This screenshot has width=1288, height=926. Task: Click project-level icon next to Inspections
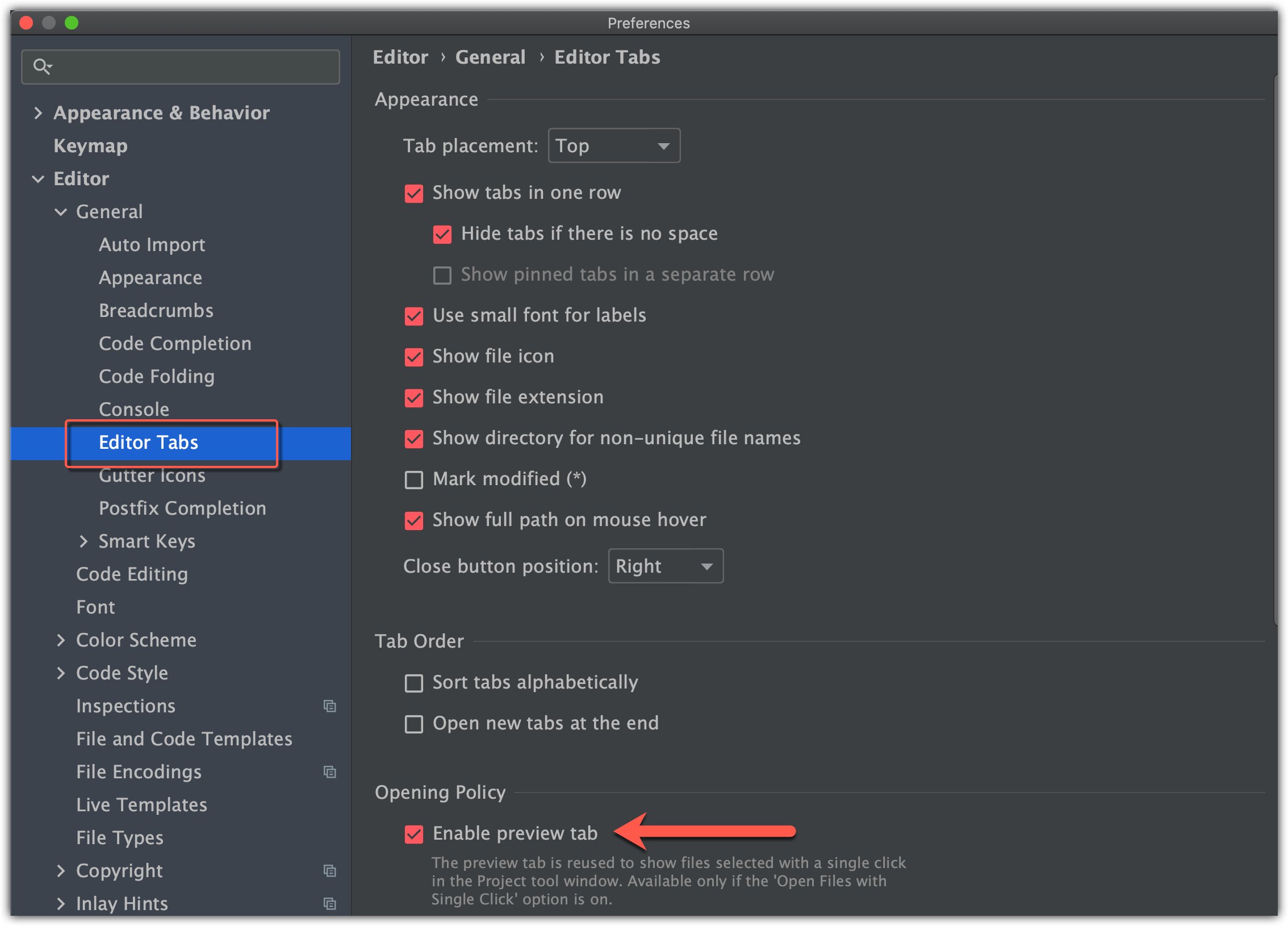pyautogui.click(x=329, y=706)
